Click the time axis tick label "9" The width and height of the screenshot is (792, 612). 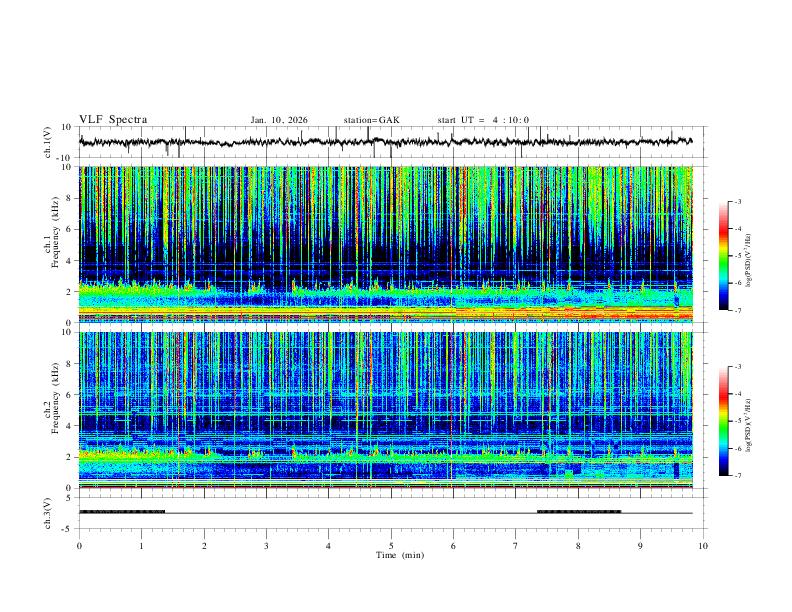pos(640,546)
